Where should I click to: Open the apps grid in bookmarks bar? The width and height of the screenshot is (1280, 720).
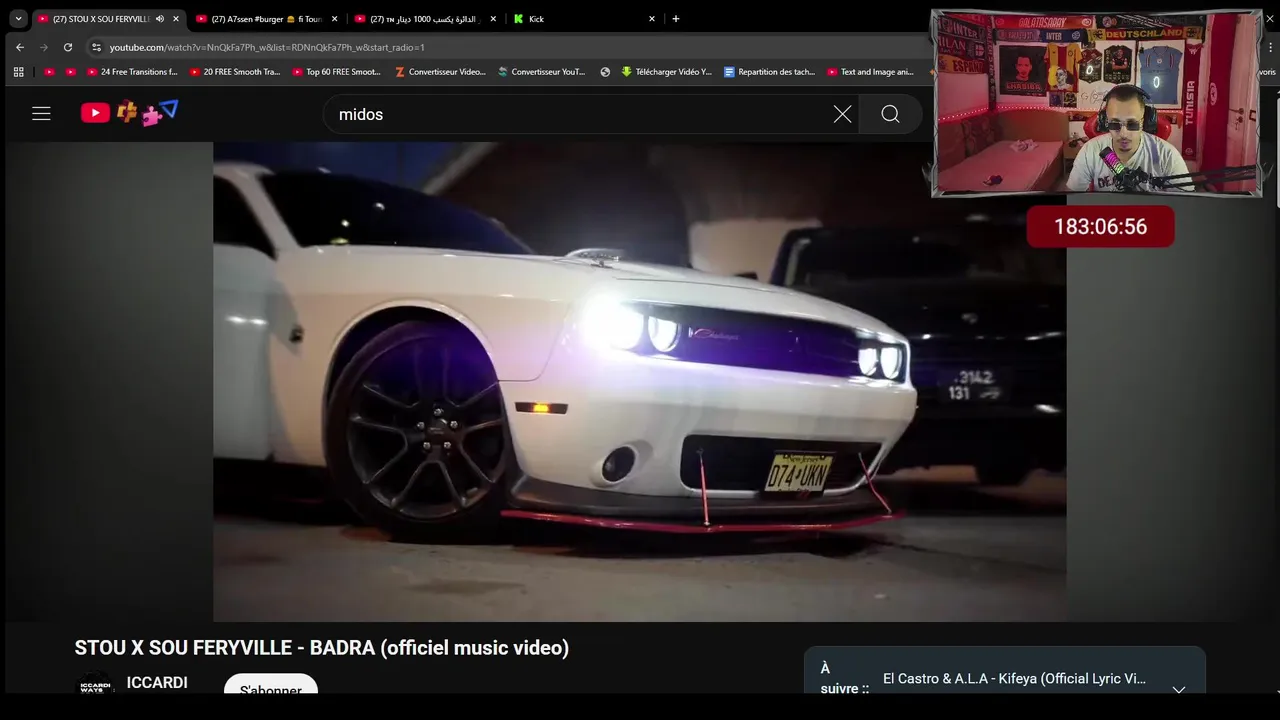[x=18, y=72]
